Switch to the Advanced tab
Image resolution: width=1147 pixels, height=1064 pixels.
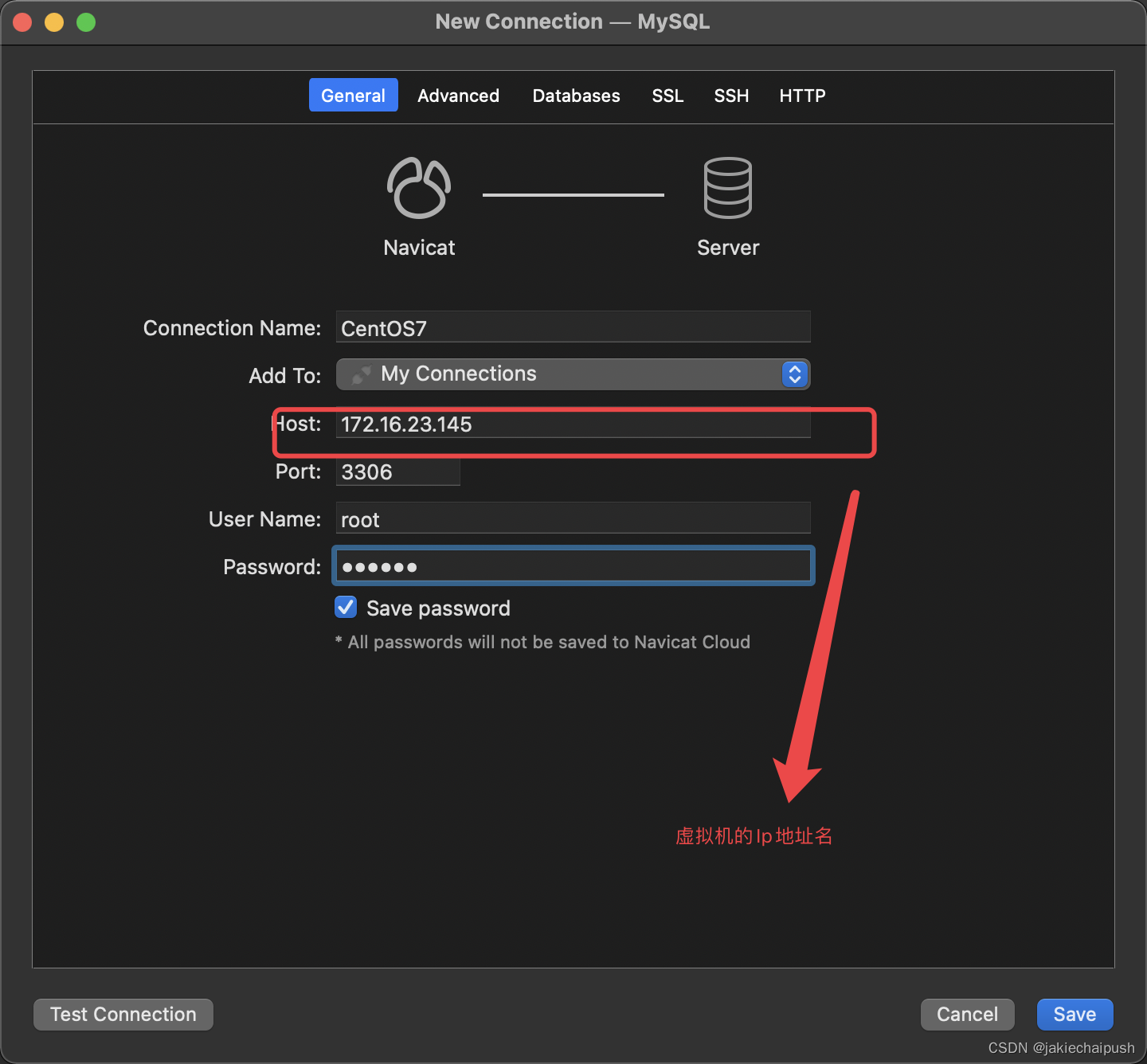[x=459, y=96]
